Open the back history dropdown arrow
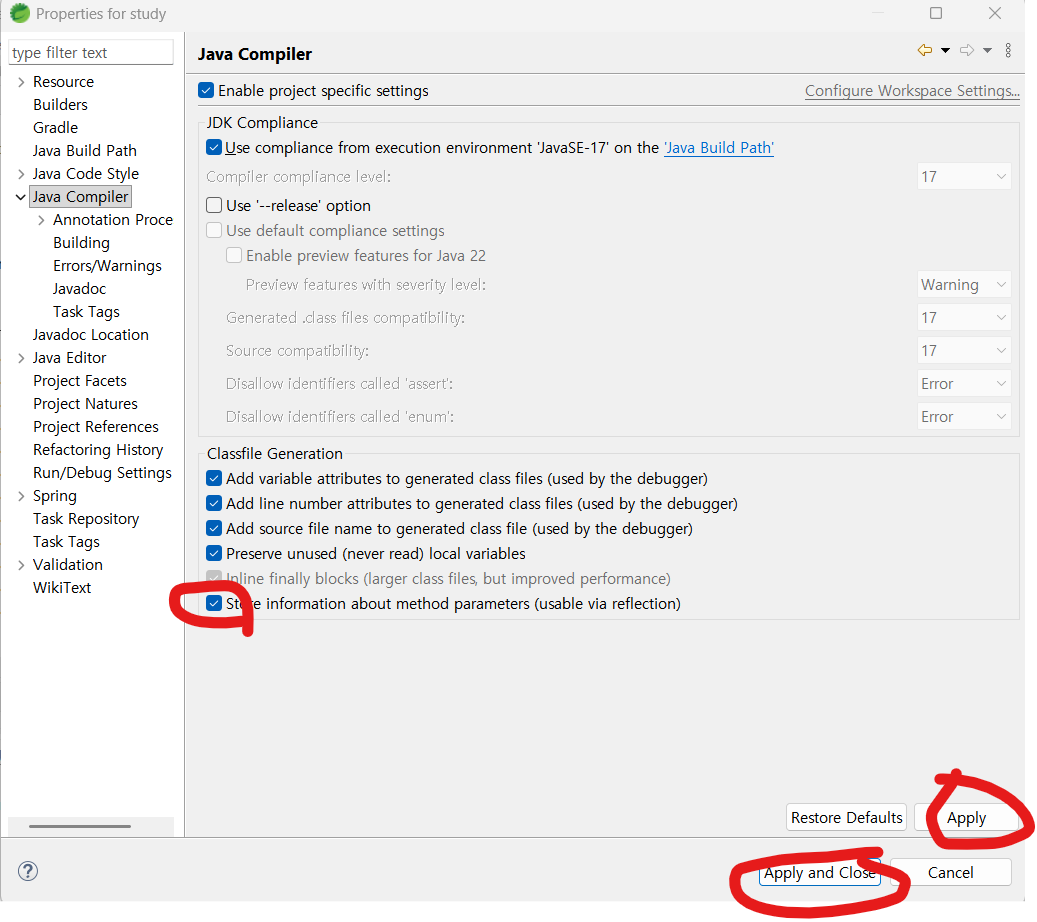The width and height of the screenshot is (1037, 922). tap(946, 50)
